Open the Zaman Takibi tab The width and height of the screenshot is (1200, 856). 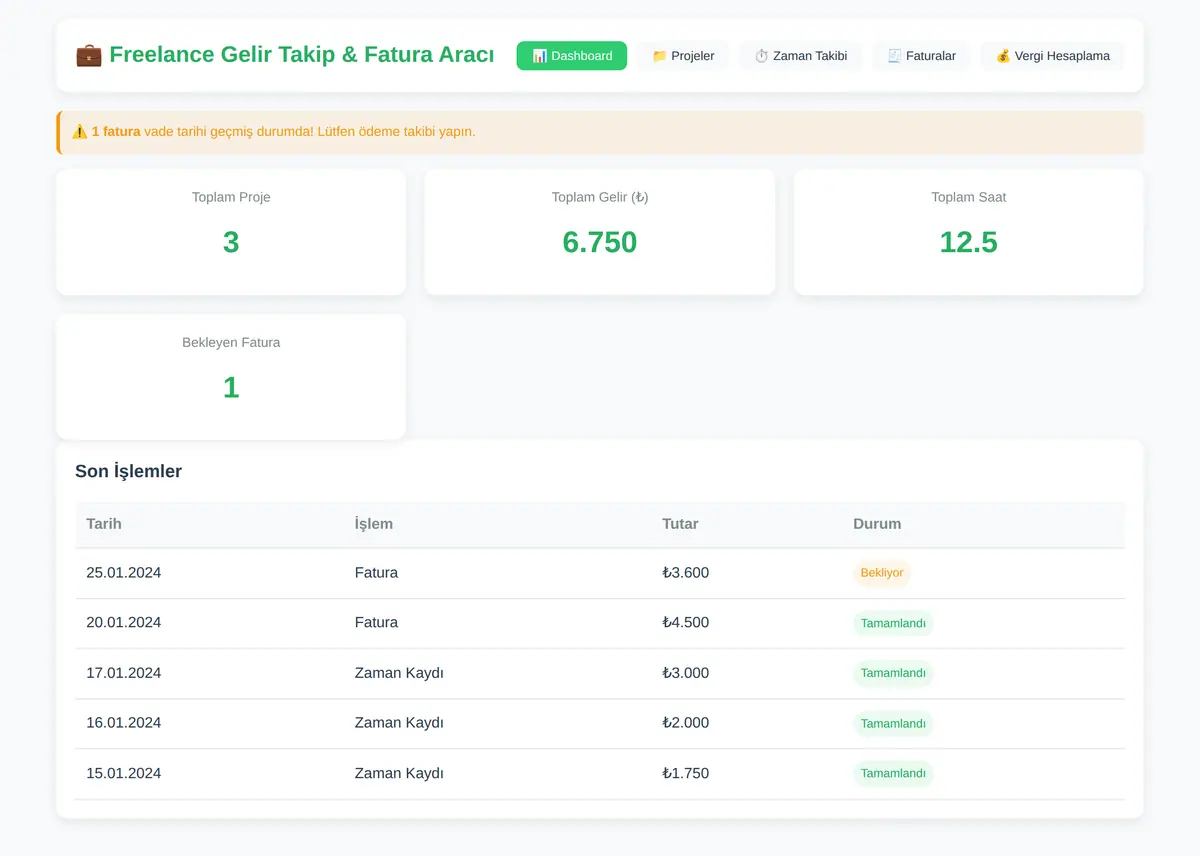click(801, 56)
